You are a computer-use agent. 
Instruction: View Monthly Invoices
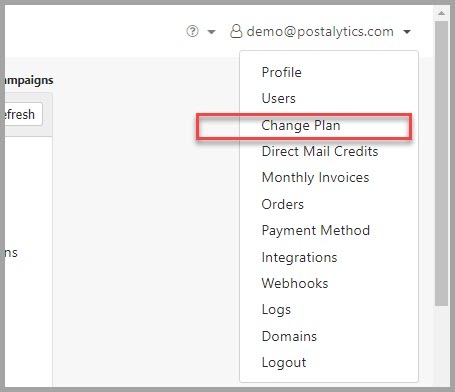(x=315, y=178)
